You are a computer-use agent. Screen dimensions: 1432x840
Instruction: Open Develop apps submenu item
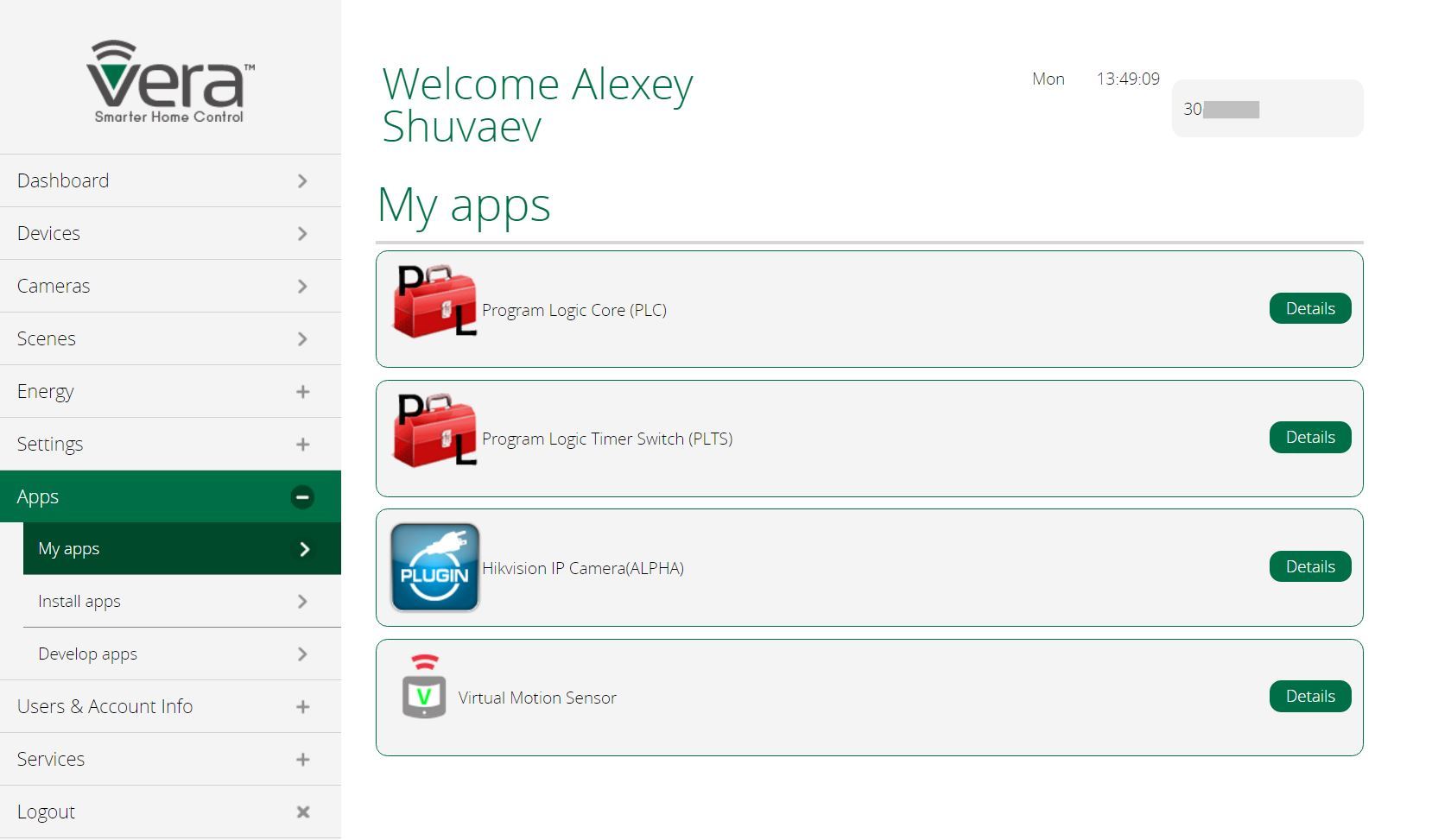(182, 654)
